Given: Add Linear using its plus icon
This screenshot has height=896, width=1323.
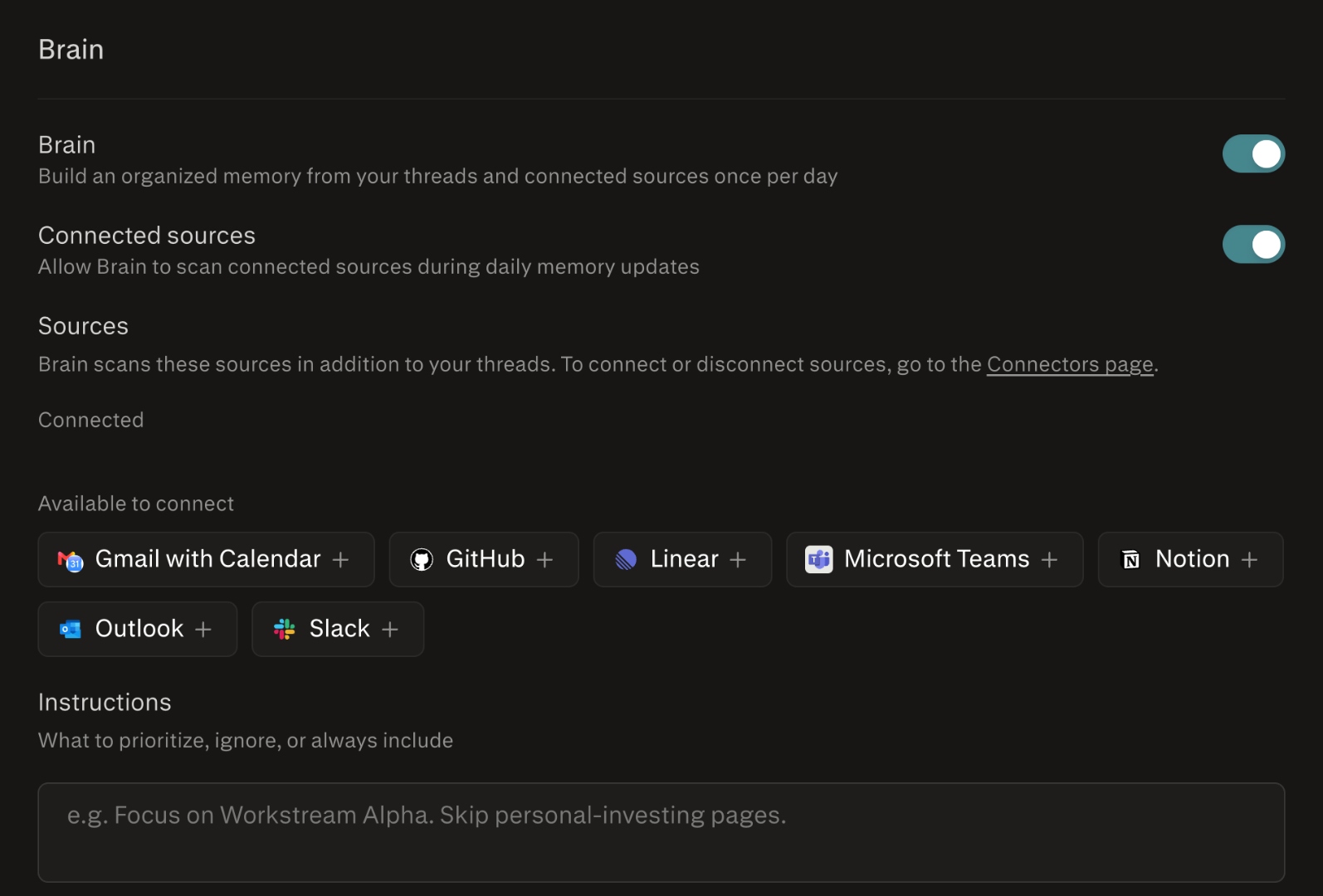Looking at the screenshot, I should [x=738, y=560].
